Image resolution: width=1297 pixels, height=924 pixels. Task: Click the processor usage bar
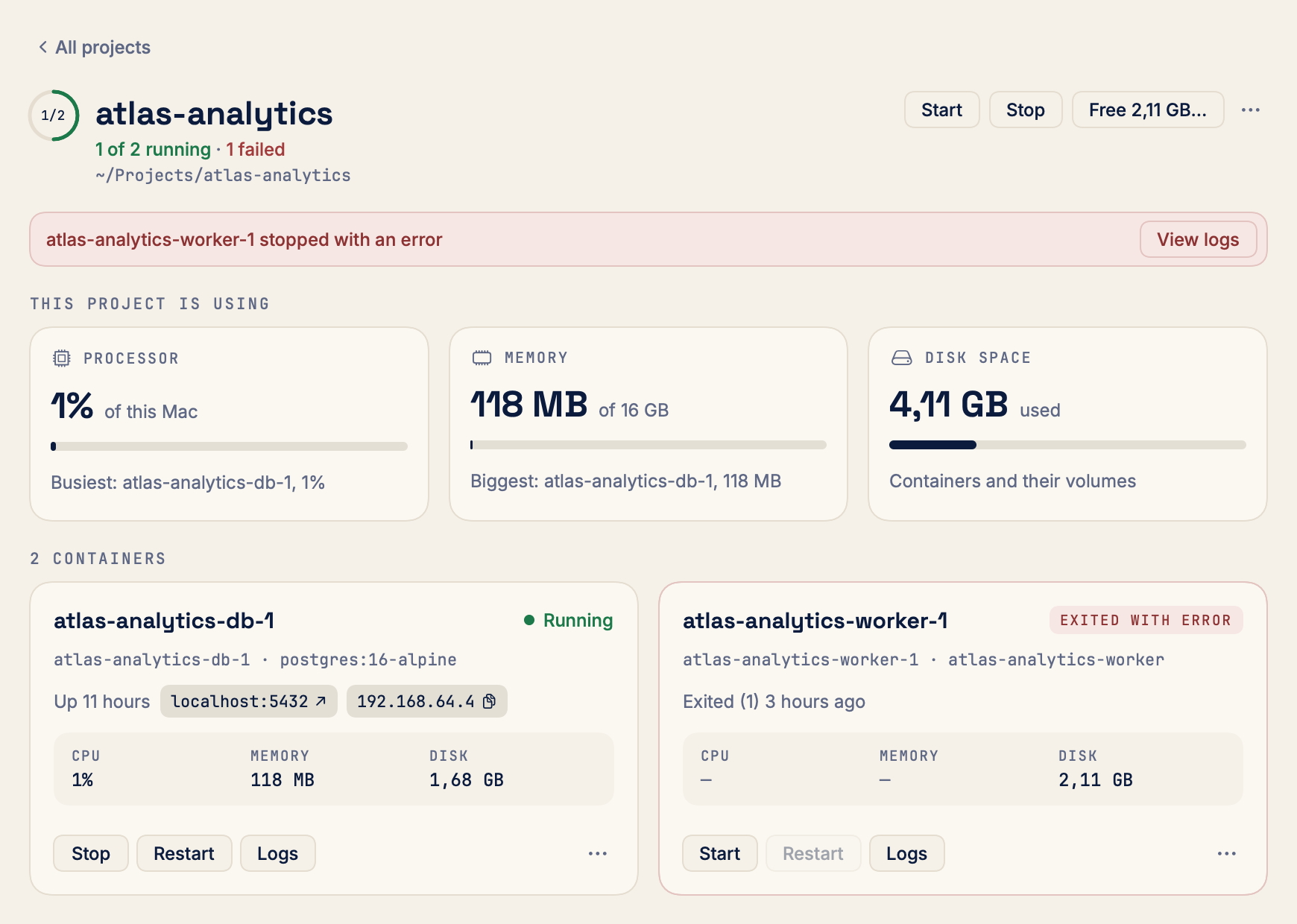pyautogui.click(x=229, y=446)
